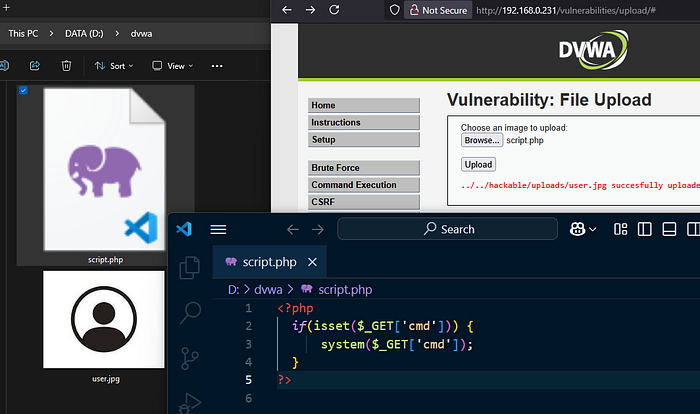Open Command Execution vulnerability page
The image size is (700, 414).
(364, 184)
